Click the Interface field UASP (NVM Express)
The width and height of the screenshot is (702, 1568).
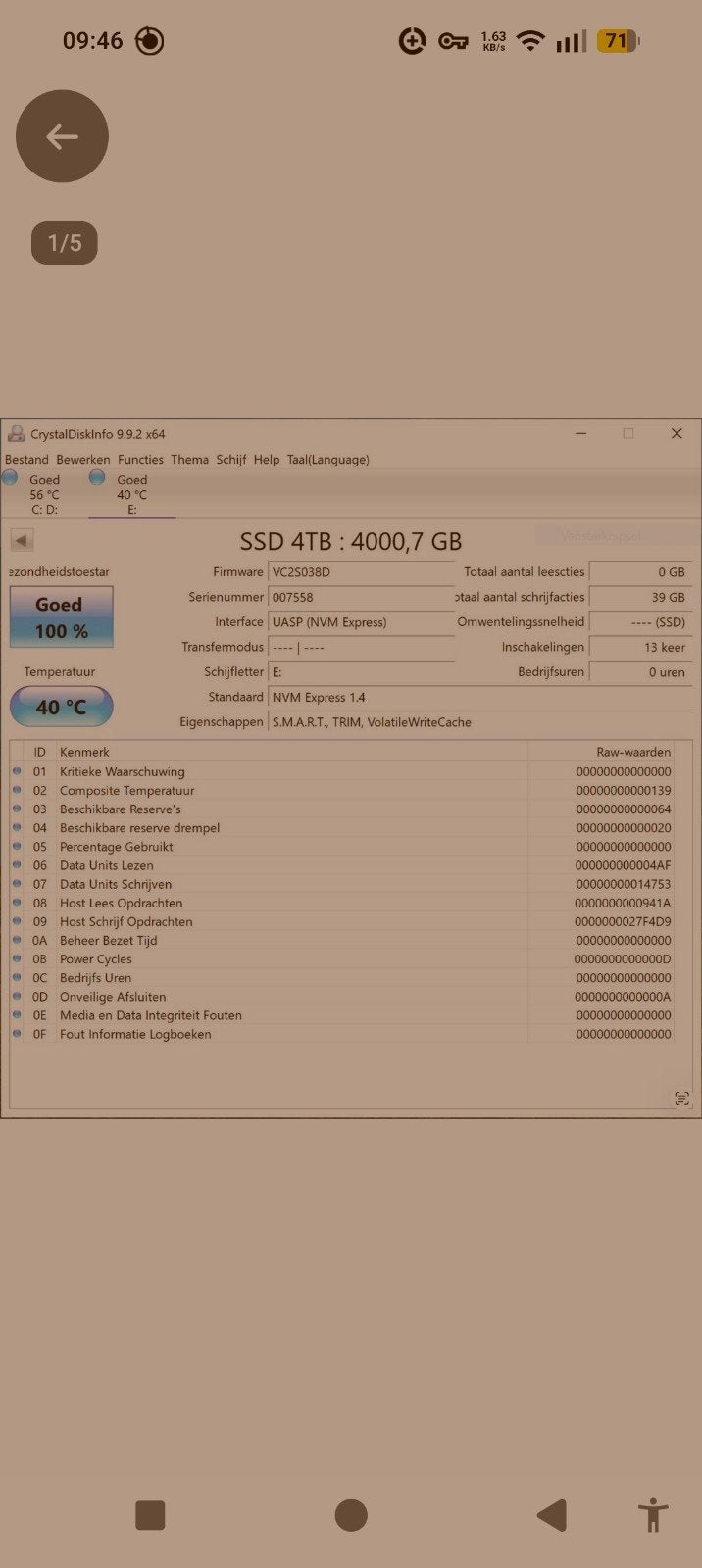tap(361, 622)
